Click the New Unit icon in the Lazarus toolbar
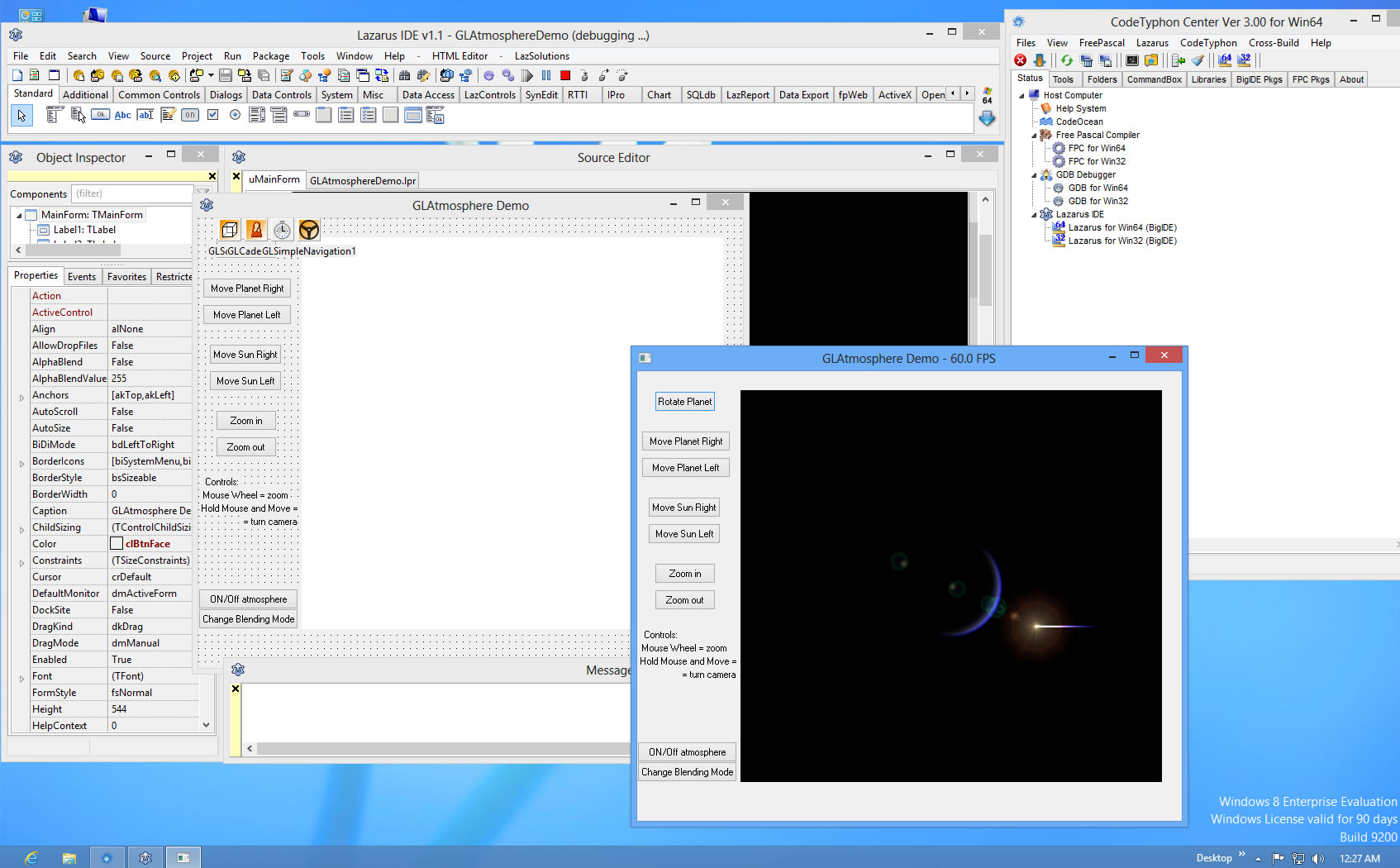The height and width of the screenshot is (868, 1400). [17, 75]
